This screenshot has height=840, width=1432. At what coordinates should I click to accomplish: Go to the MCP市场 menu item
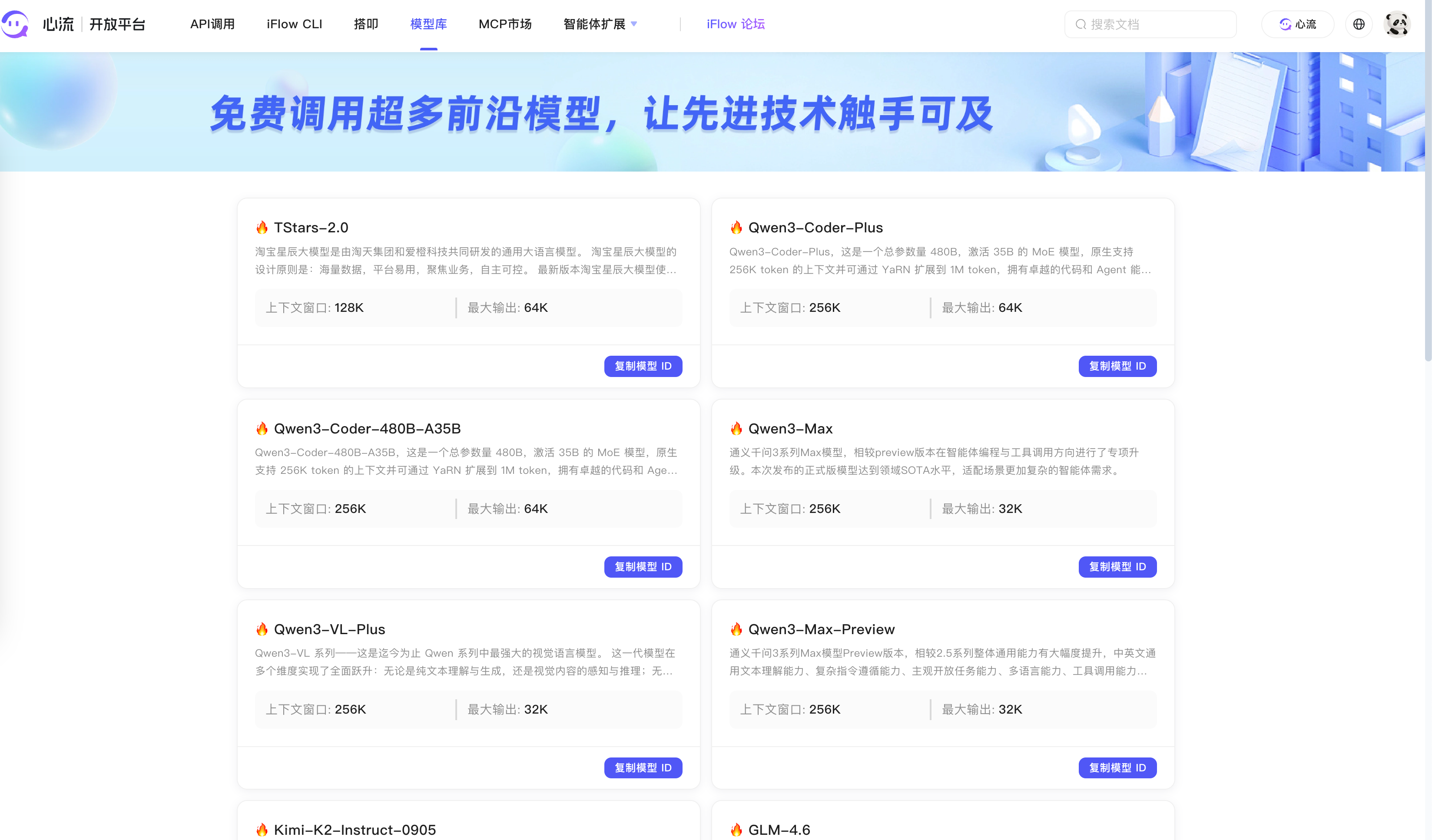[504, 24]
